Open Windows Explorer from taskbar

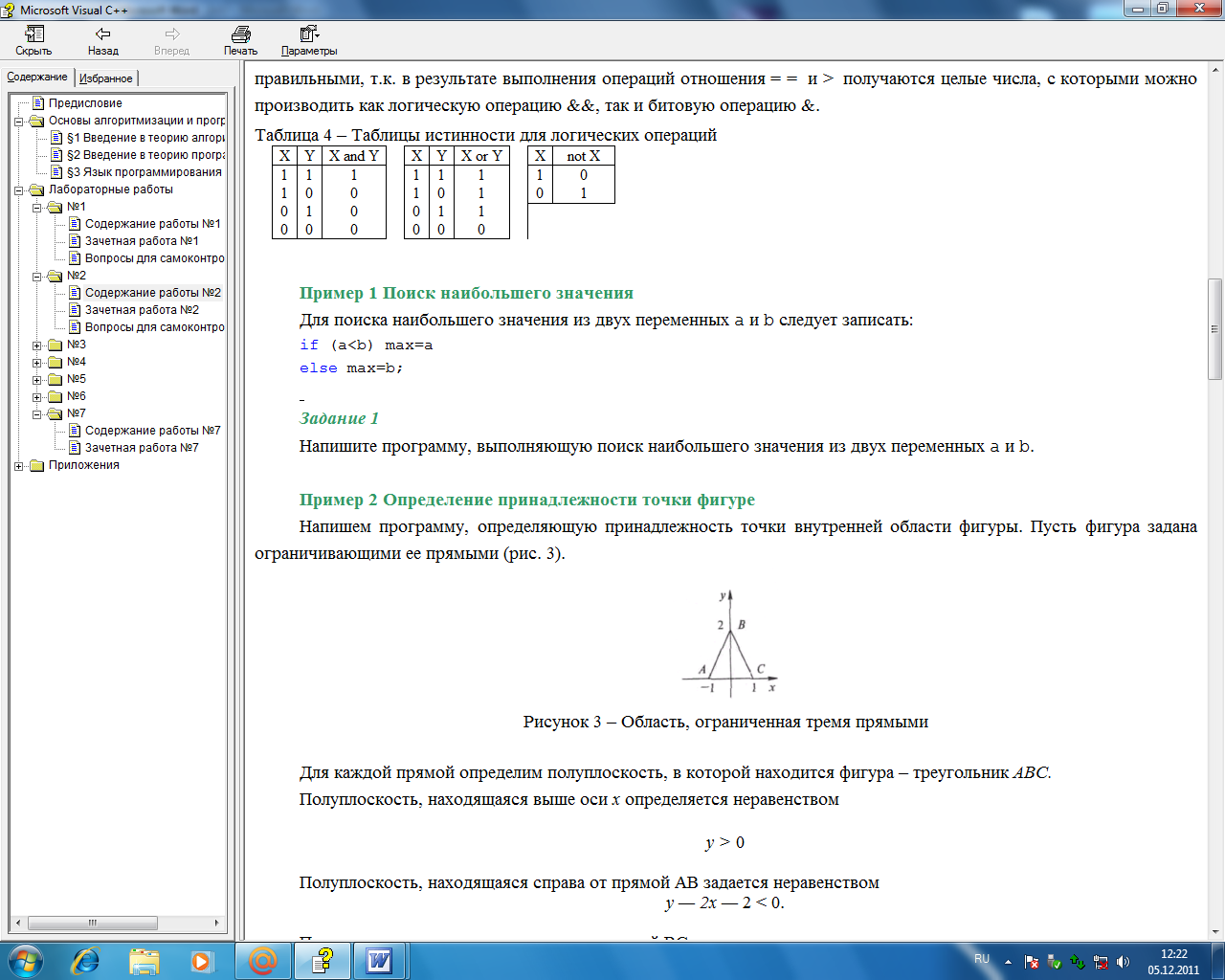(x=145, y=960)
